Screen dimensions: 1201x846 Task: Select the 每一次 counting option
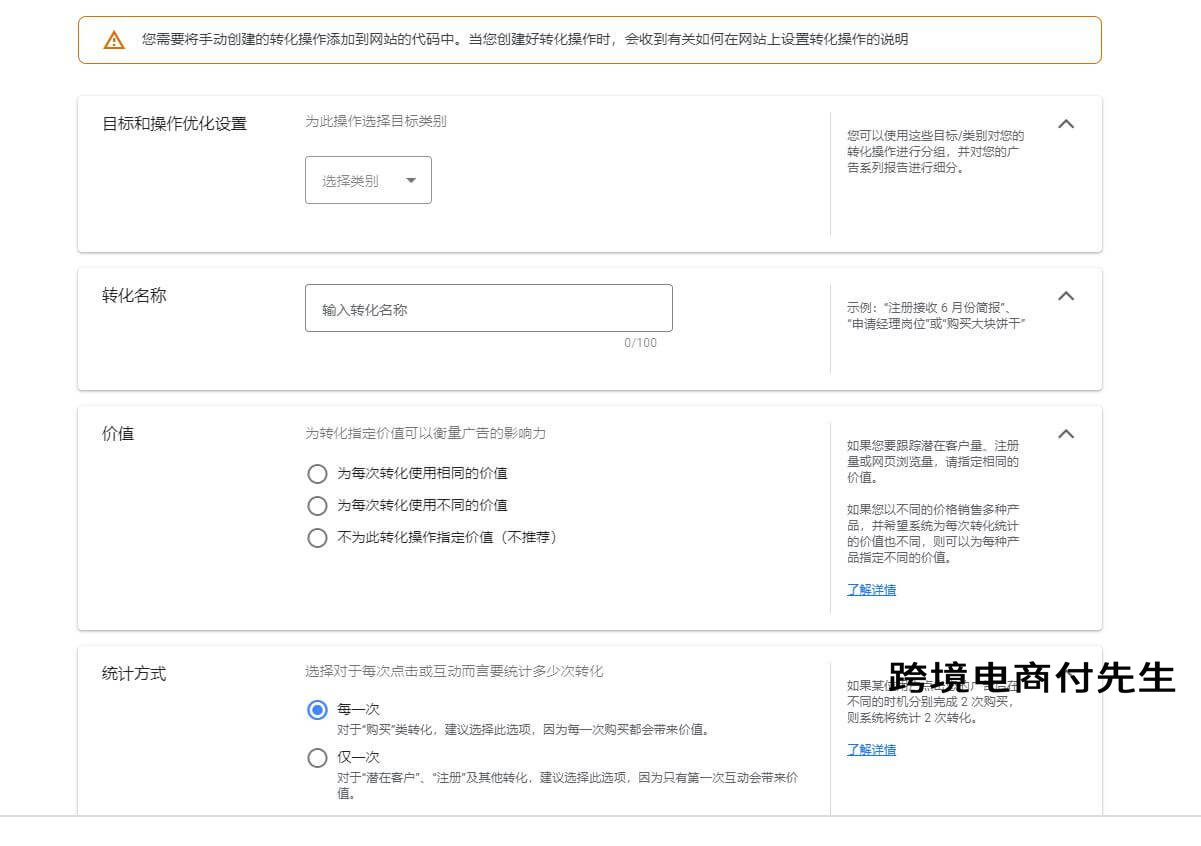tap(317, 710)
